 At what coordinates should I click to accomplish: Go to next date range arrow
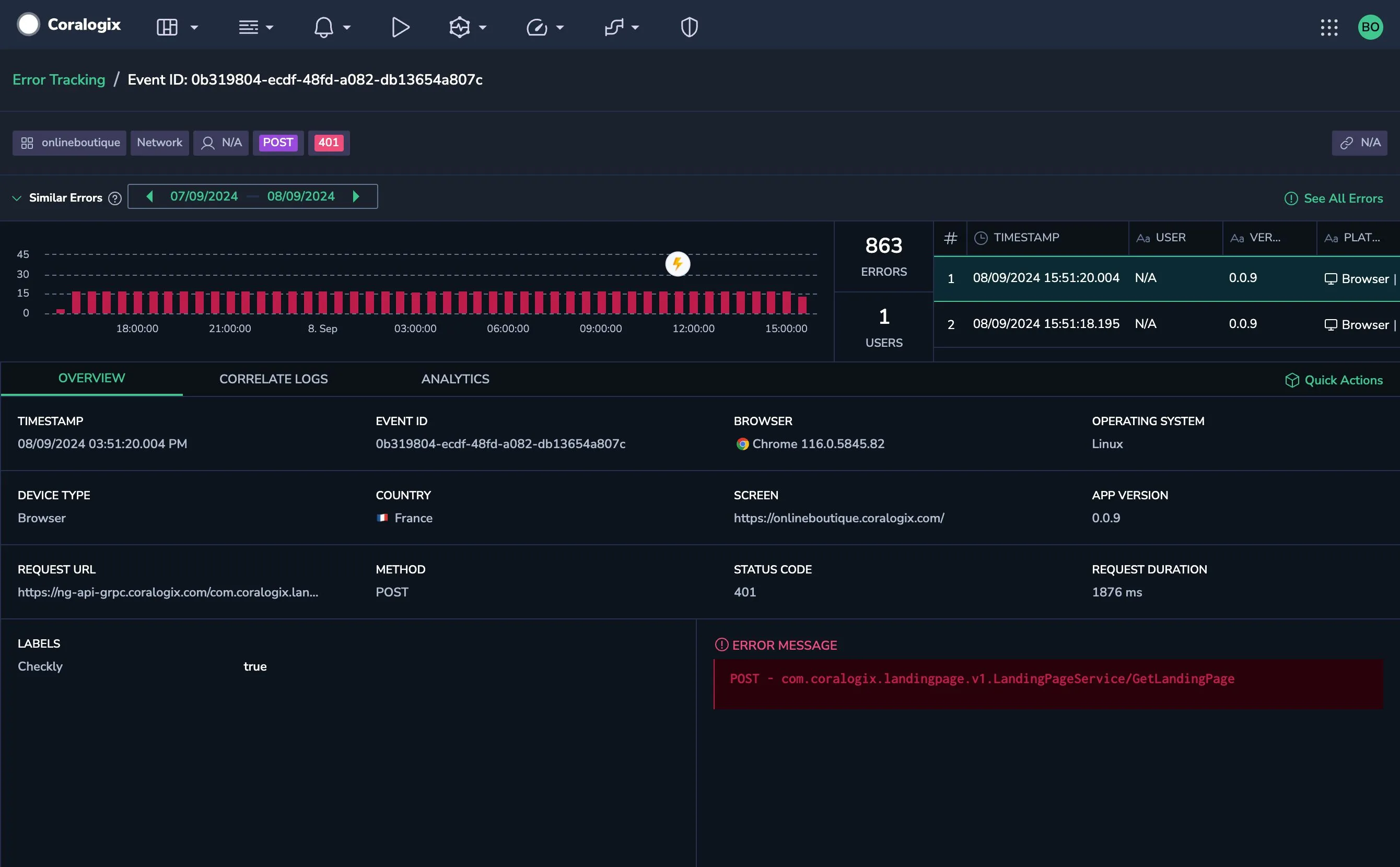click(356, 196)
